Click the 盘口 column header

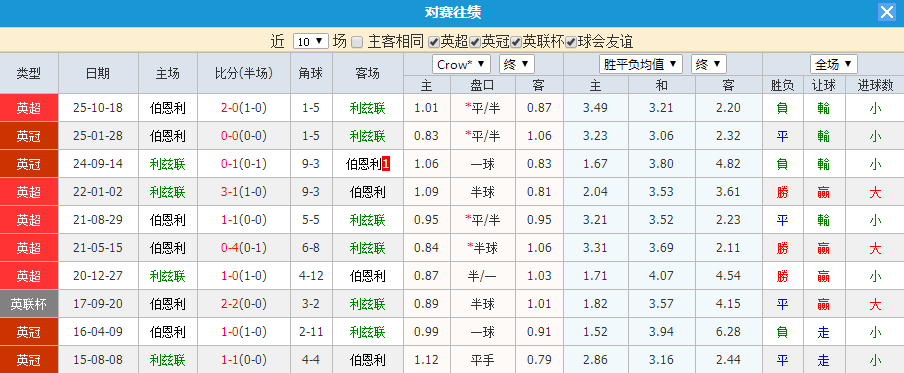[x=483, y=85]
